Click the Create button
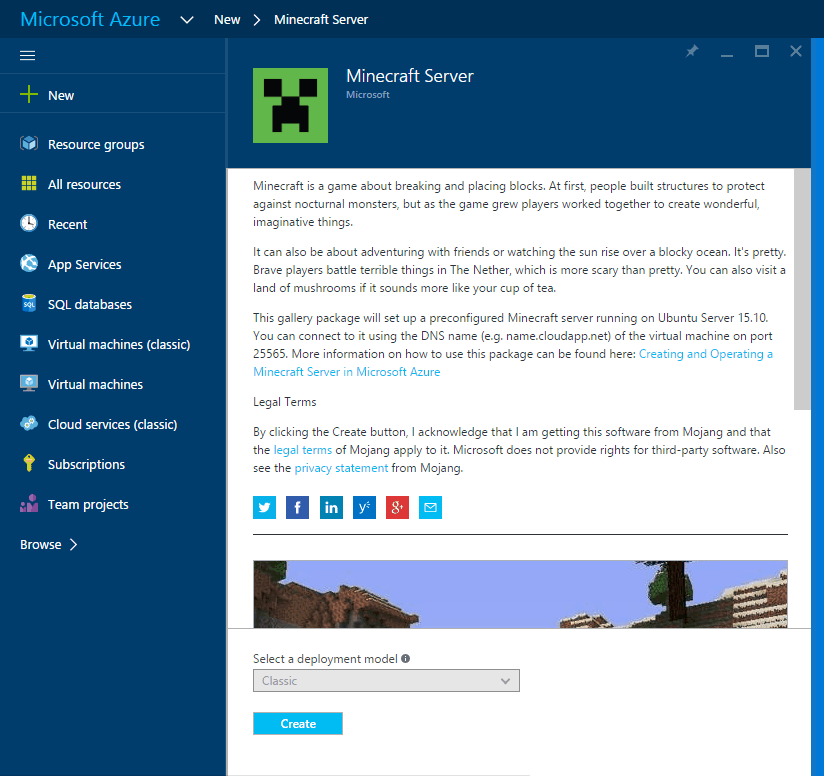824x776 pixels. click(298, 723)
